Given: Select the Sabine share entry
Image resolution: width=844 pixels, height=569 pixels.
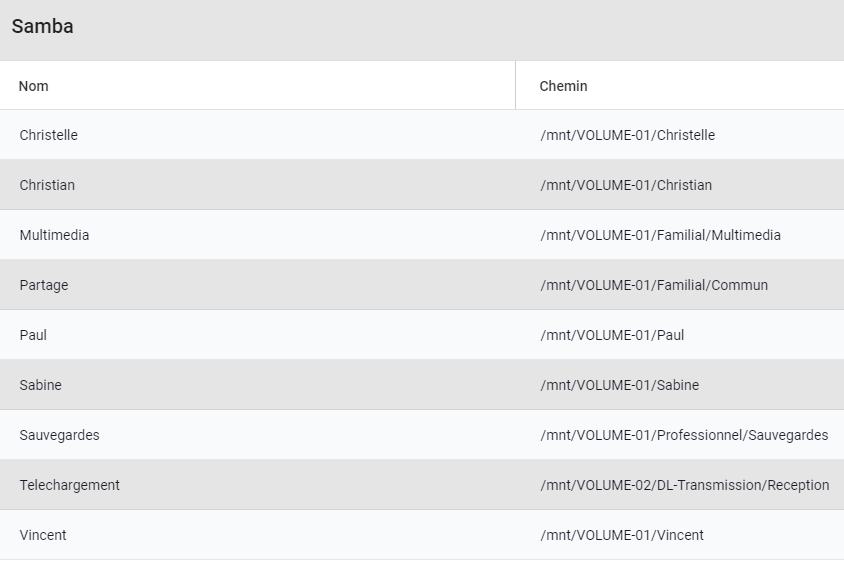Looking at the screenshot, I should point(422,385).
